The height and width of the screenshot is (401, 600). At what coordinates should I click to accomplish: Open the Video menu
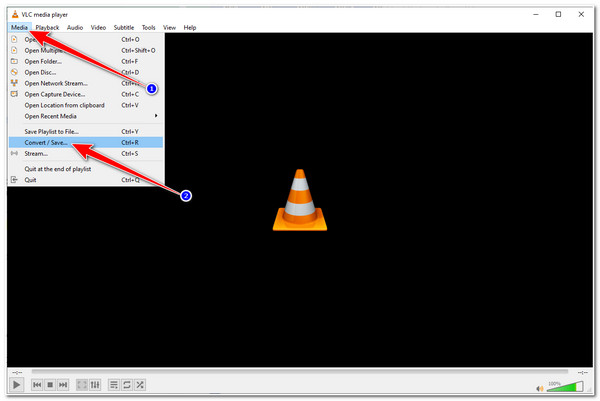98,28
